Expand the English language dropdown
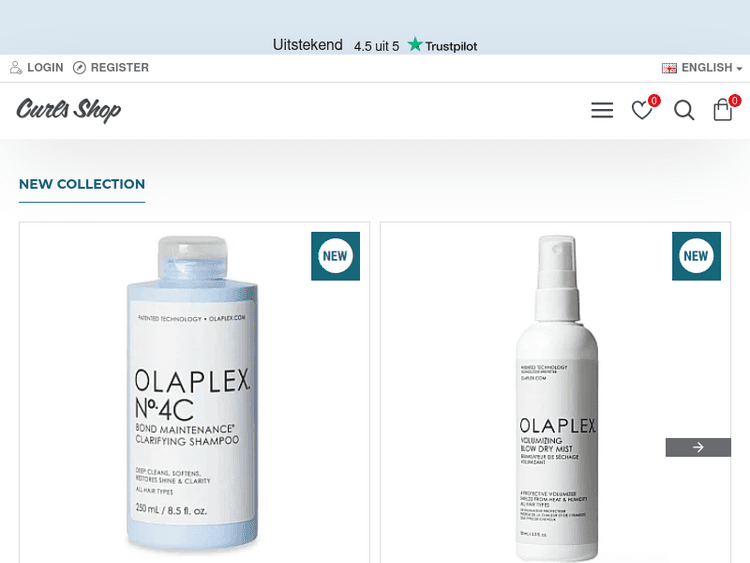The width and height of the screenshot is (750, 563). click(702, 68)
